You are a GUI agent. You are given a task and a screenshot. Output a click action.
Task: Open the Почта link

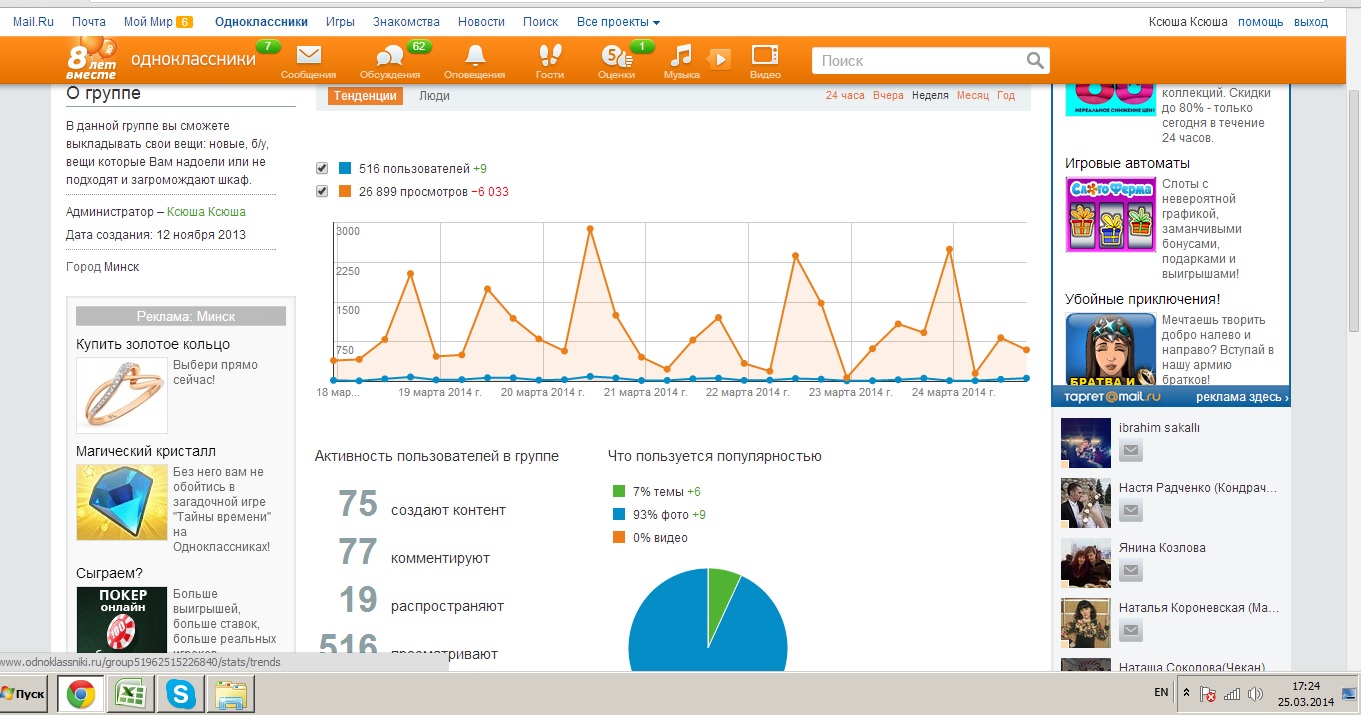pyautogui.click(x=89, y=22)
